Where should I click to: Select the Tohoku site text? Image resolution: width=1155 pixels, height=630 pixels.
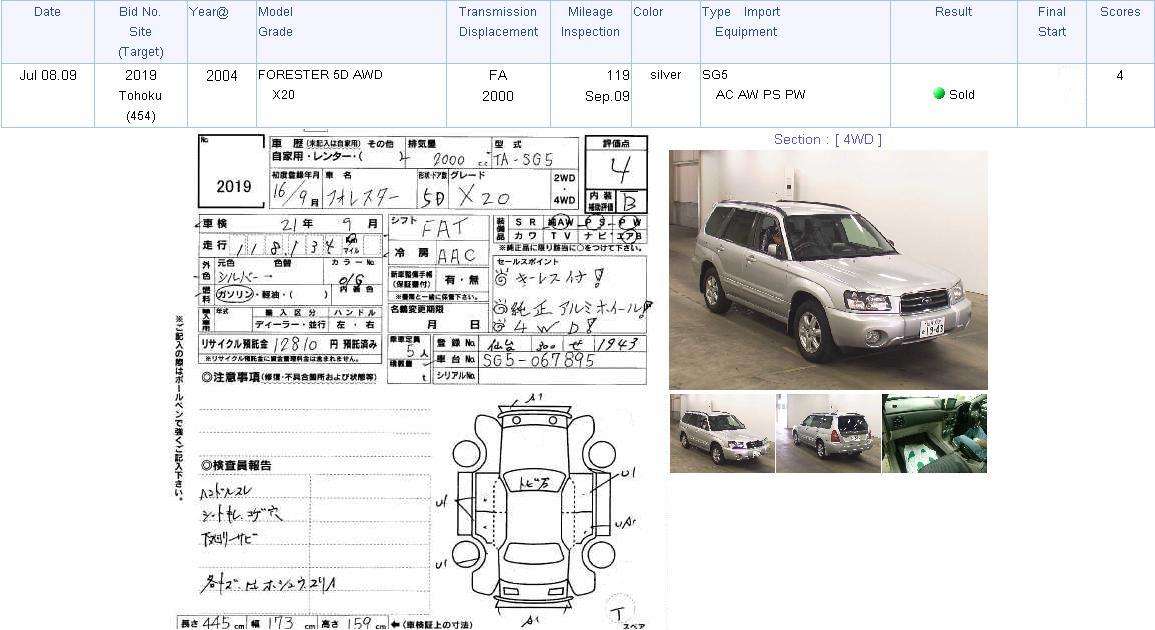pos(140,96)
